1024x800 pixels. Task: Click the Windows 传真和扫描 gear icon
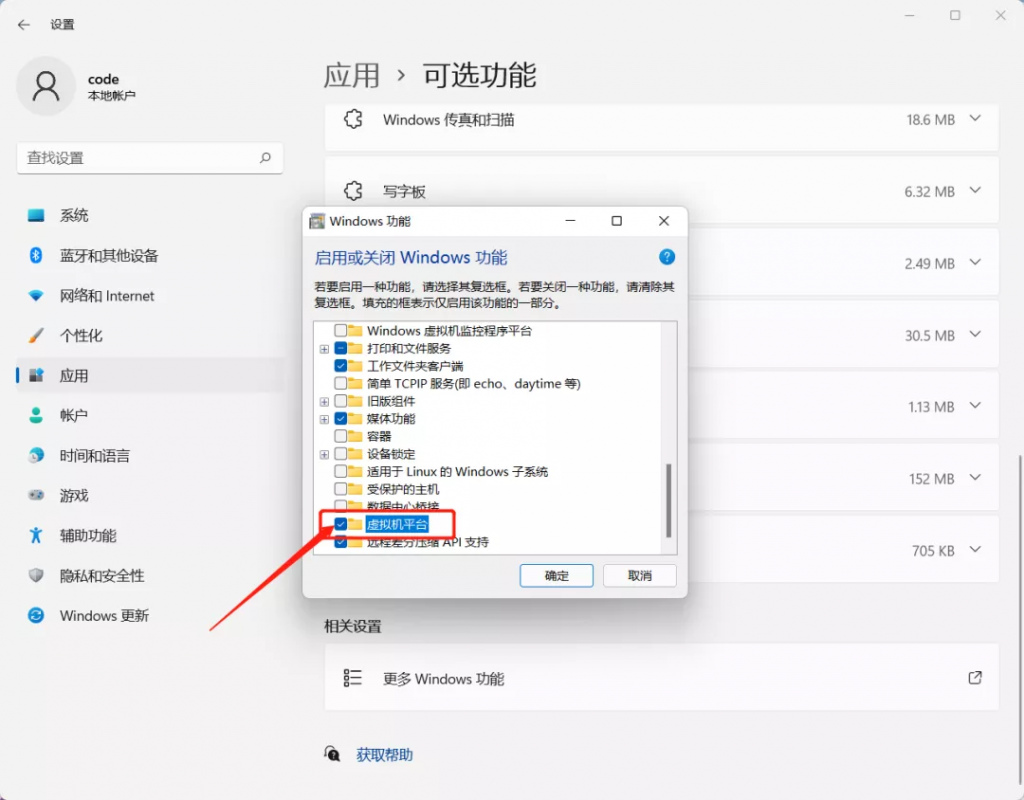pos(353,119)
